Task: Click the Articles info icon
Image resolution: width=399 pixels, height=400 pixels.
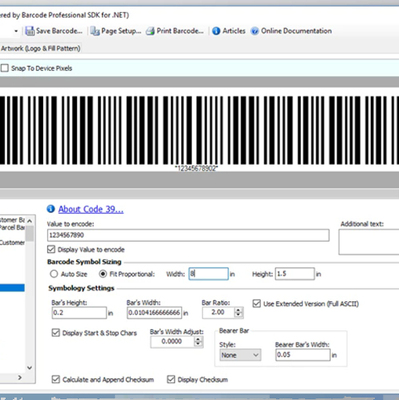Action: point(216,31)
